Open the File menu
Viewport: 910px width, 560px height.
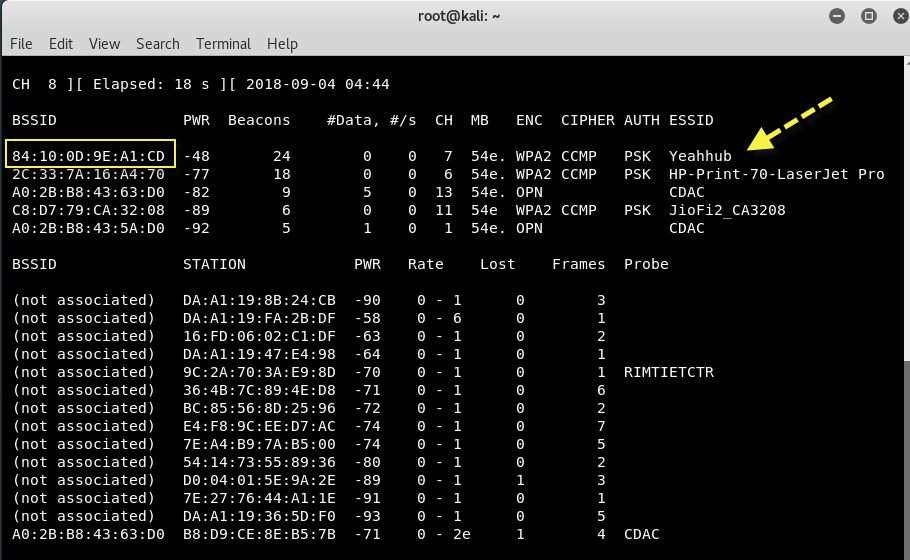[21, 44]
